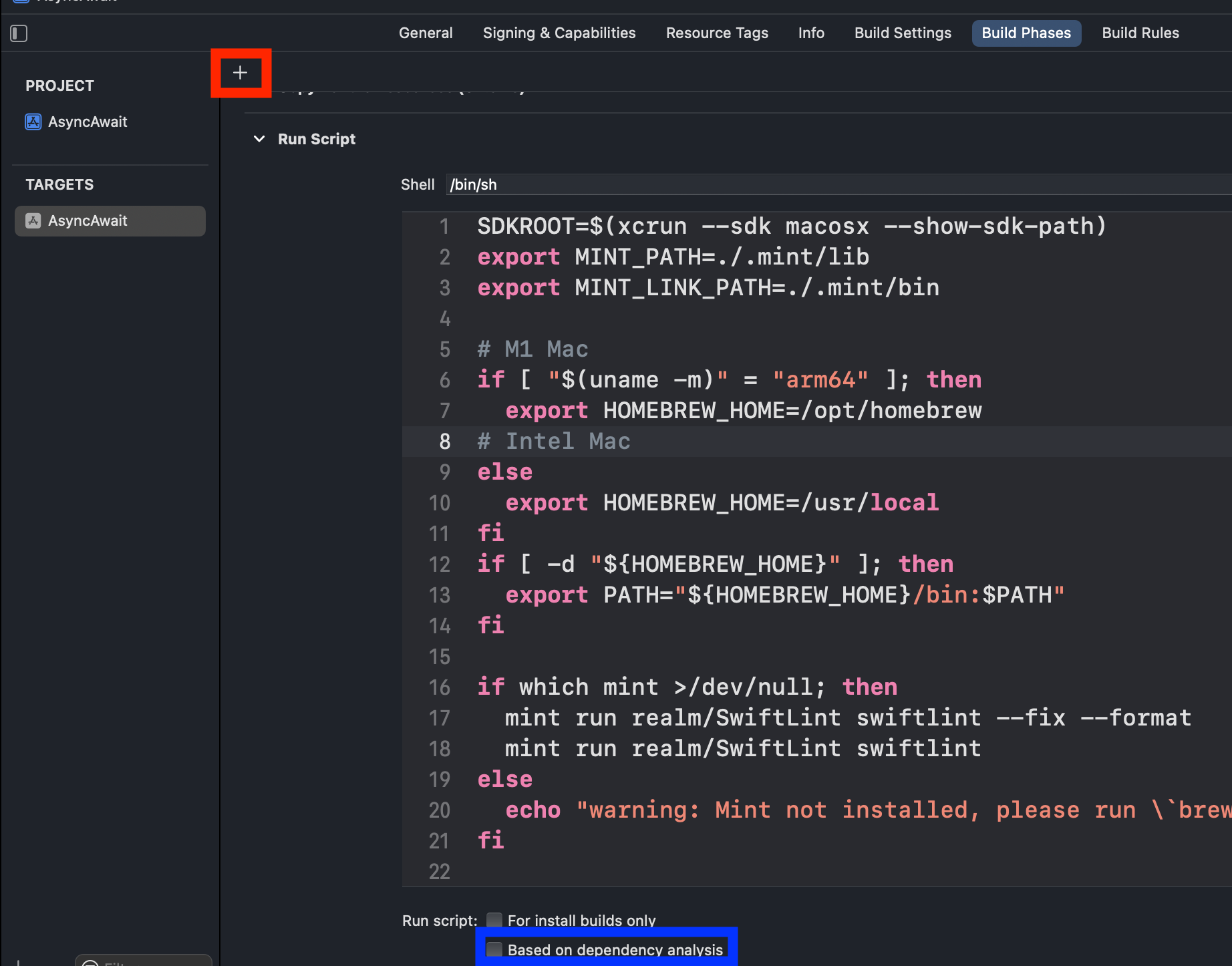The width and height of the screenshot is (1232, 966).
Task: Click the 'if which mint' line
Action: pyautogui.click(x=687, y=687)
